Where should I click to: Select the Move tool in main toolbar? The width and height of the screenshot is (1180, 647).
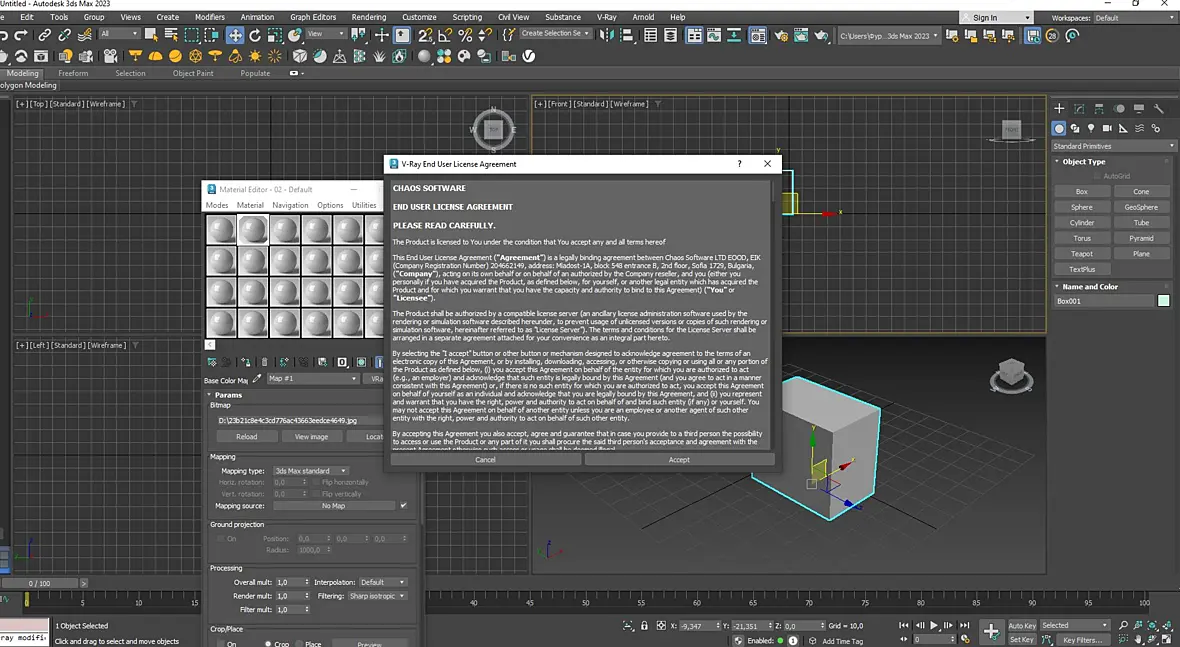[x=236, y=35]
